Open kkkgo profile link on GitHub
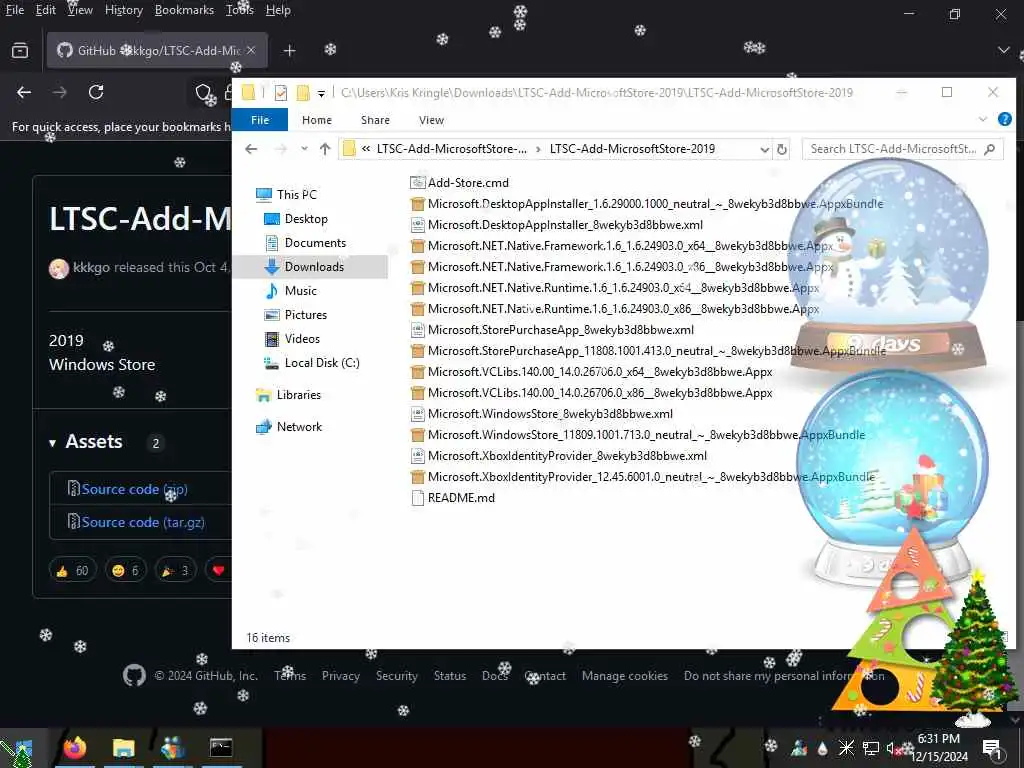Image resolution: width=1024 pixels, height=768 pixels. pyautogui.click(x=91, y=267)
